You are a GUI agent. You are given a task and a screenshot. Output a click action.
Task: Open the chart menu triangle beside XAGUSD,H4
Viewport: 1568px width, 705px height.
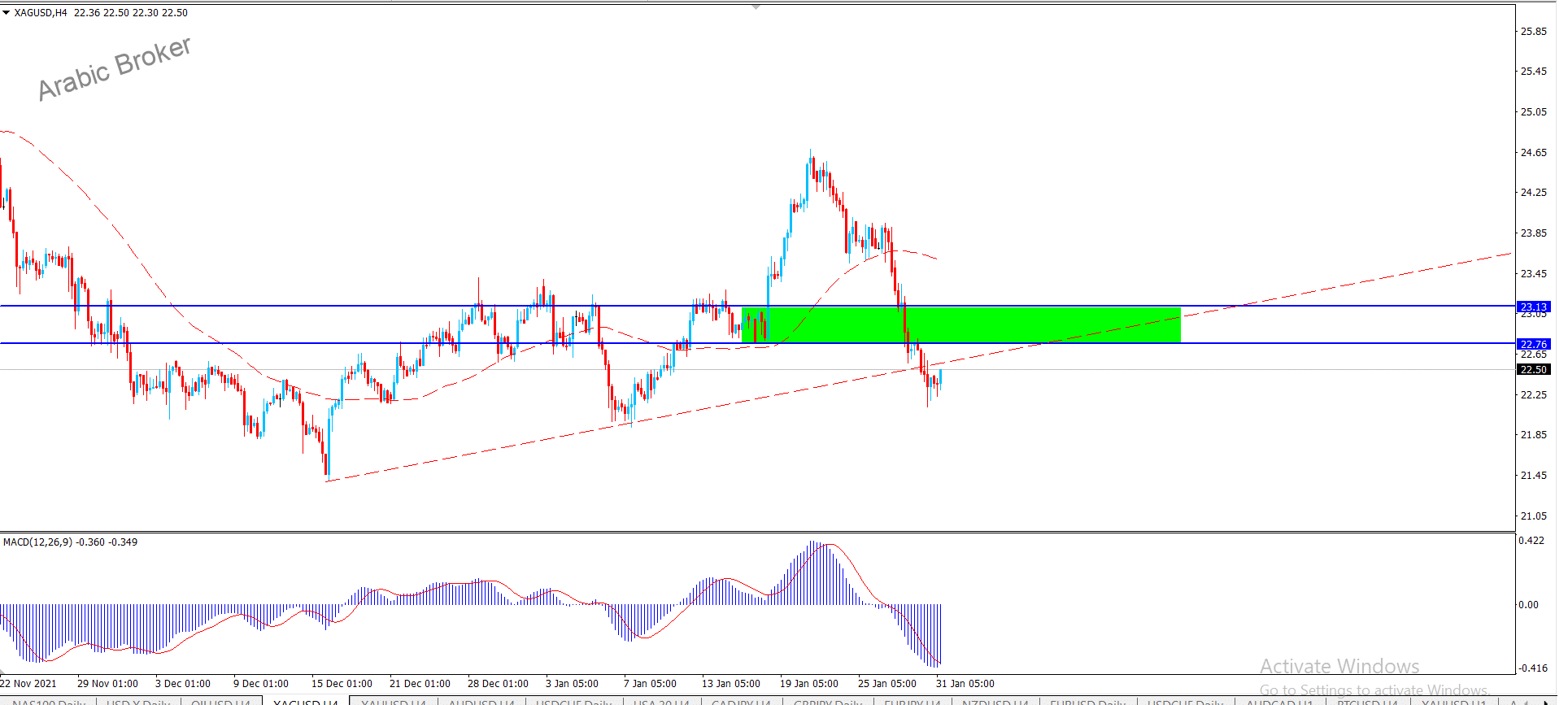[6, 13]
